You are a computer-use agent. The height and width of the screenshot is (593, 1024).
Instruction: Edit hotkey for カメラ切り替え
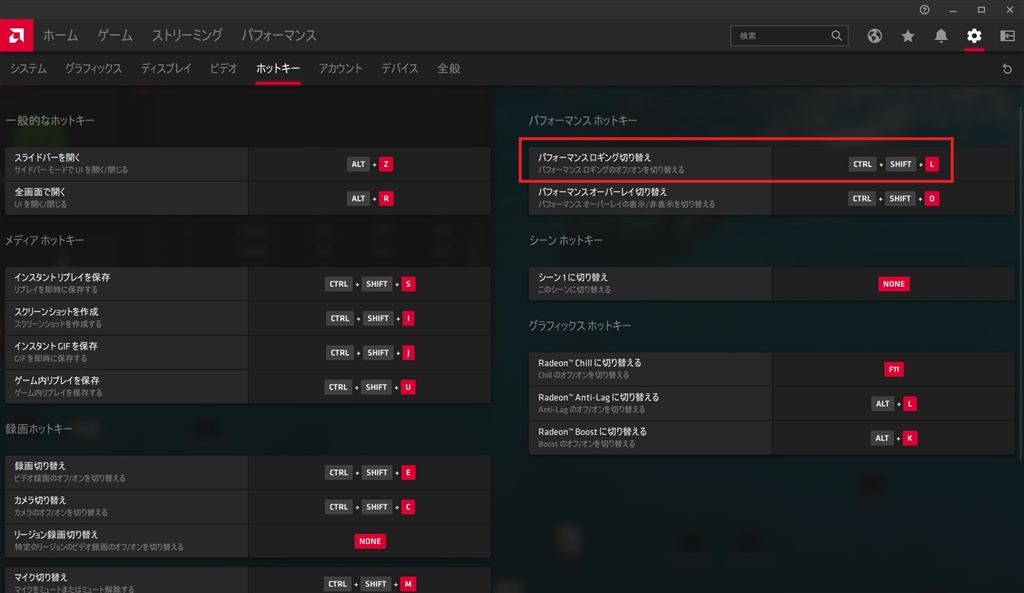tap(370, 507)
